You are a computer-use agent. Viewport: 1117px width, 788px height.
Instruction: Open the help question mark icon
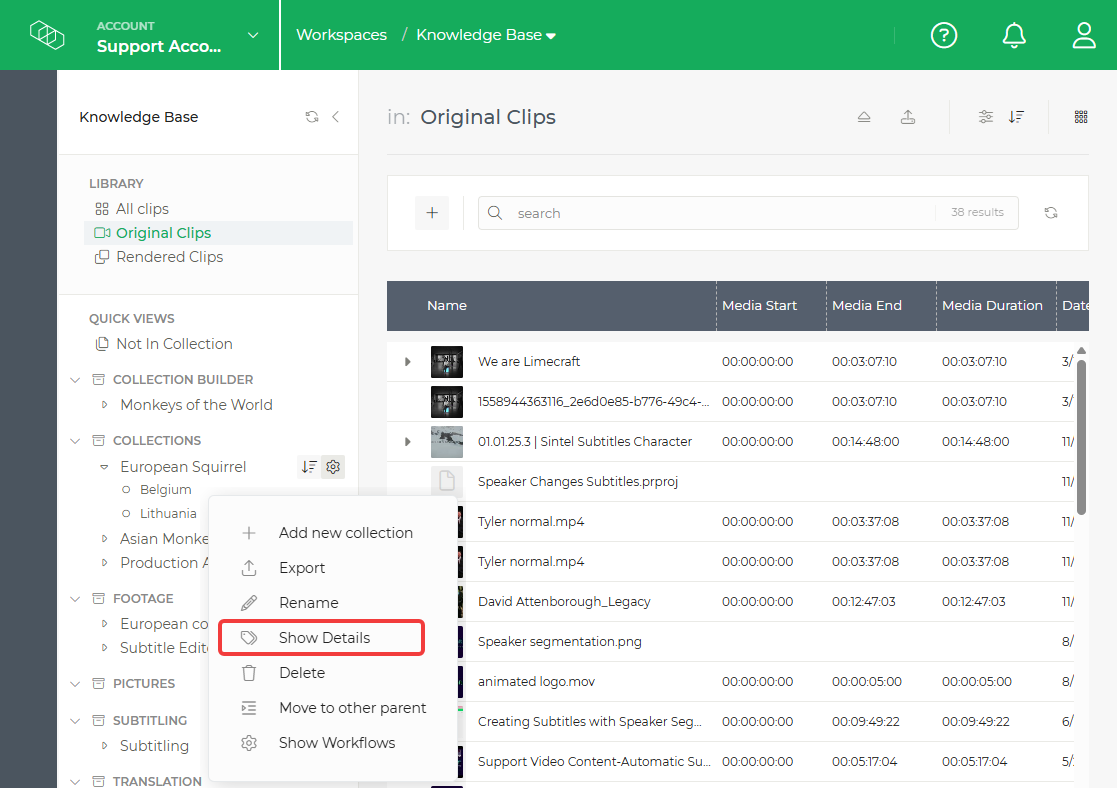(x=944, y=35)
